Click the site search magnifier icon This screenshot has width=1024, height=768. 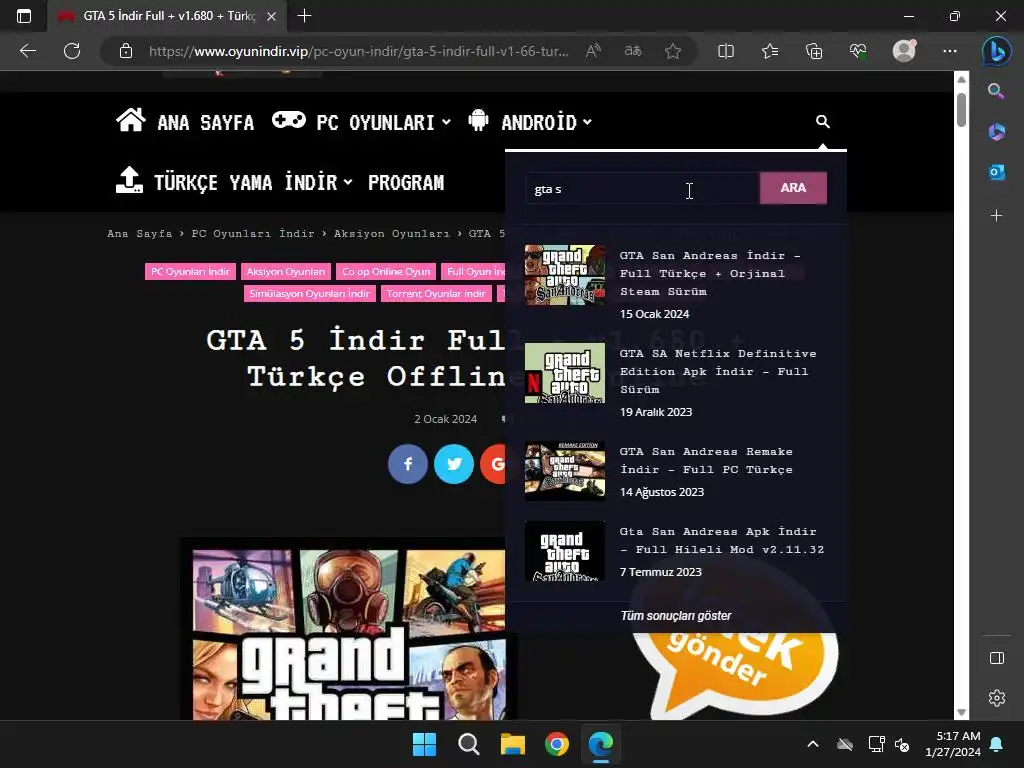(x=822, y=121)
